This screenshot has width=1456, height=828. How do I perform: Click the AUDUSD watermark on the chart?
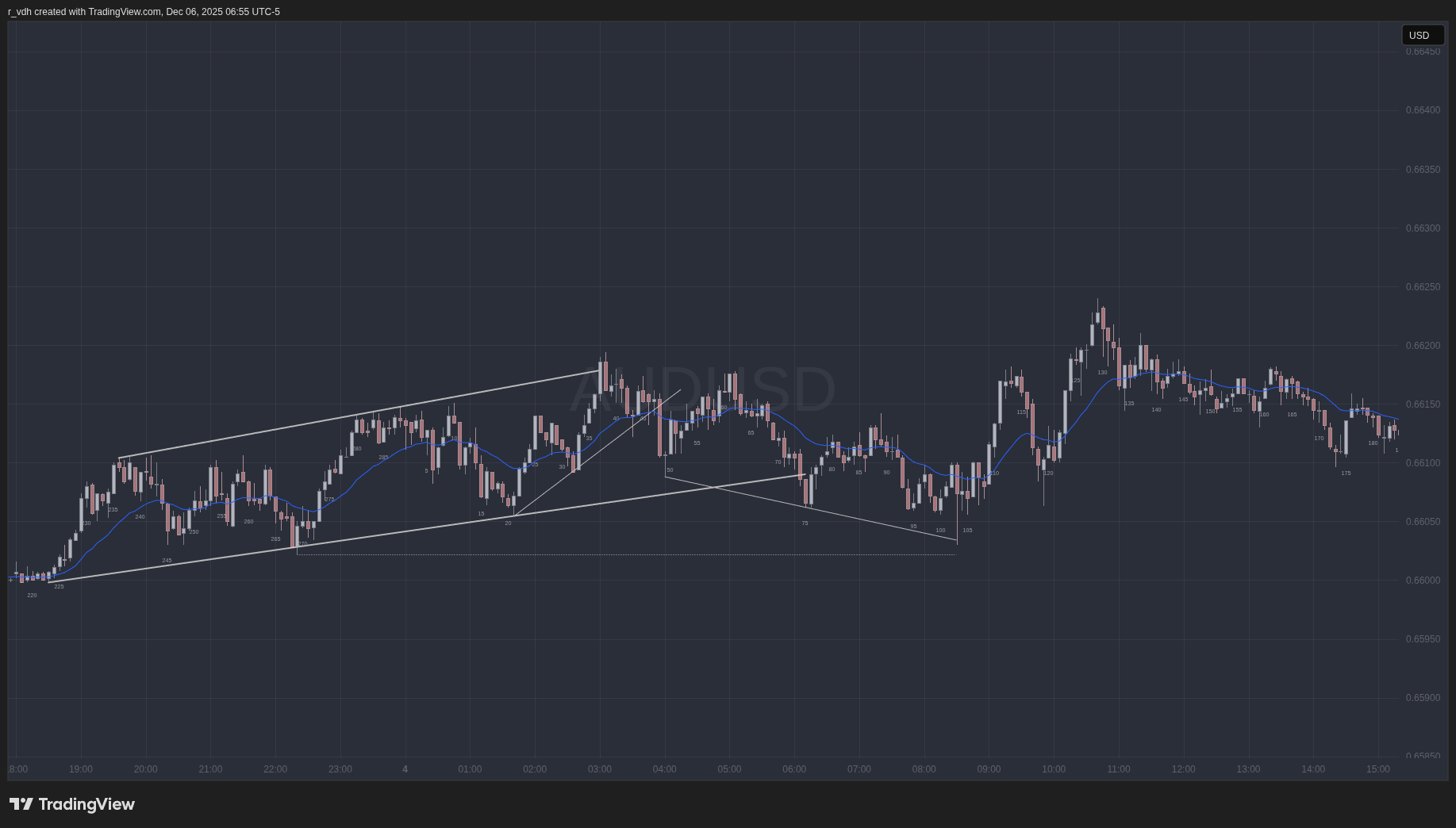coord(703,389)
